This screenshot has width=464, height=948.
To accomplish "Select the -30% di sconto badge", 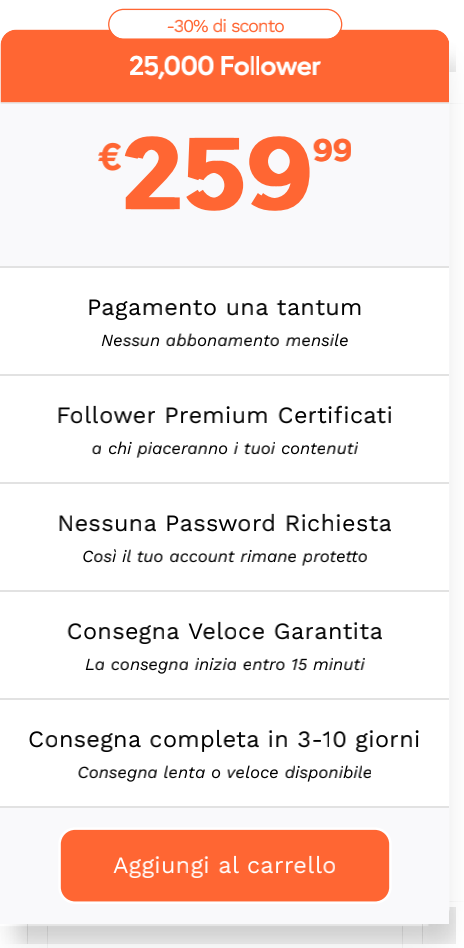I will pos(225,24).
